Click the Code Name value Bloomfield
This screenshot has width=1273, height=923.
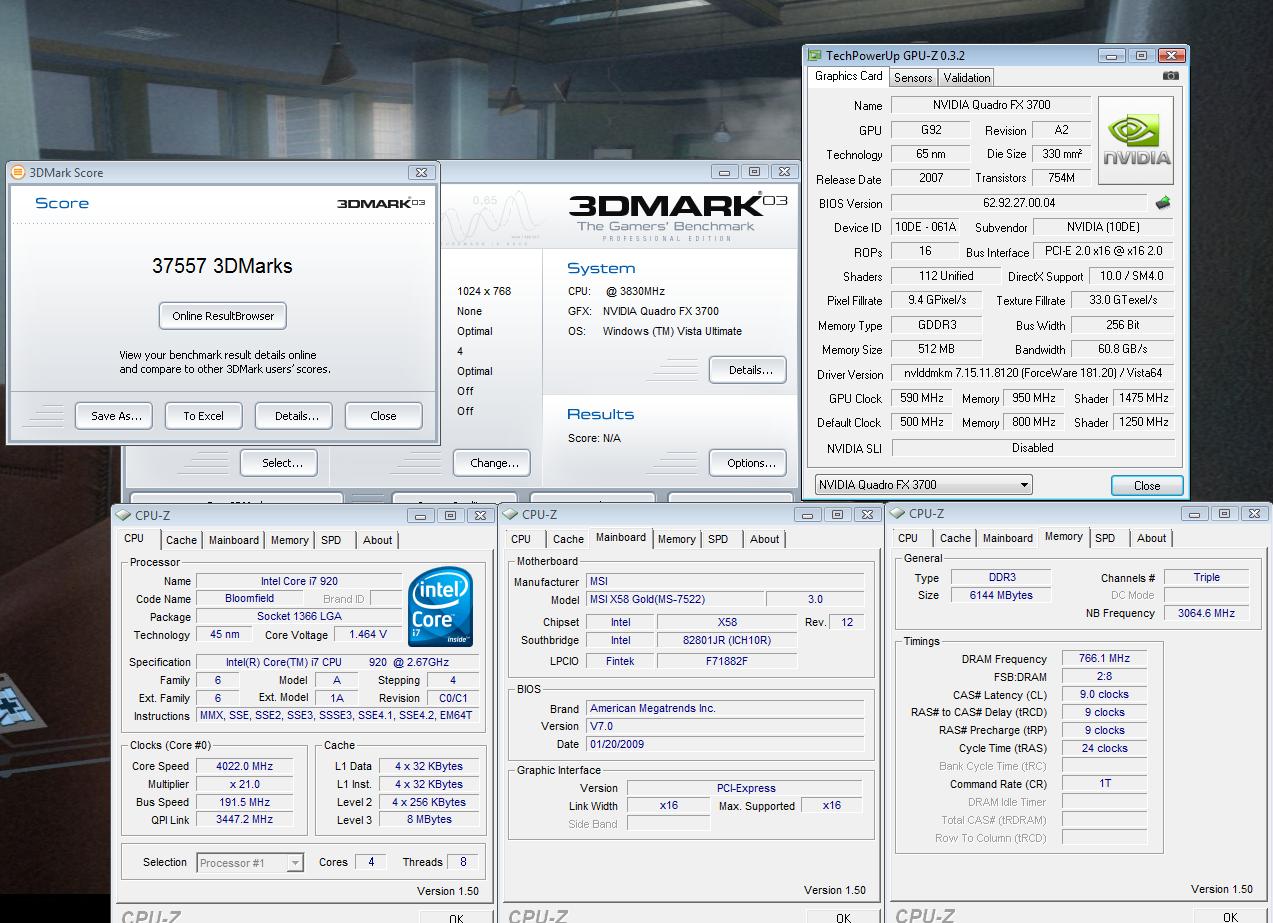click(x=249, y=598)
